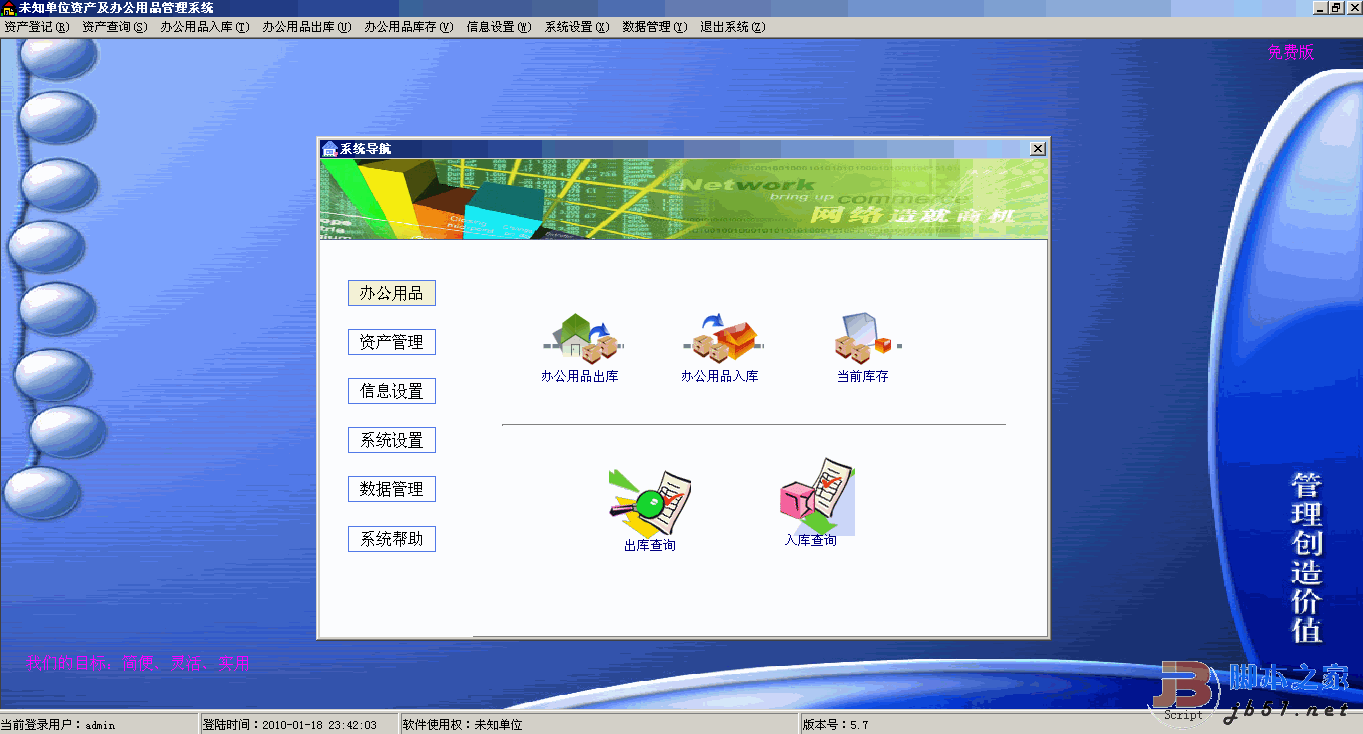The image size is (1363, 734).
Task: Open the 办公用品出库 menu
Action: click(307, 27)
